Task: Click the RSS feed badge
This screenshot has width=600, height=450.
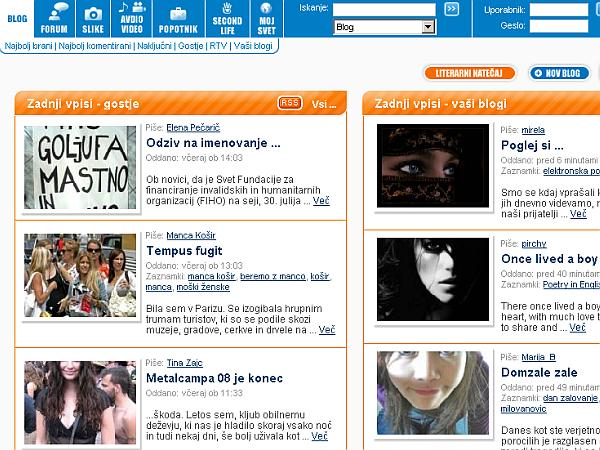Action: [x=290, y=103]
